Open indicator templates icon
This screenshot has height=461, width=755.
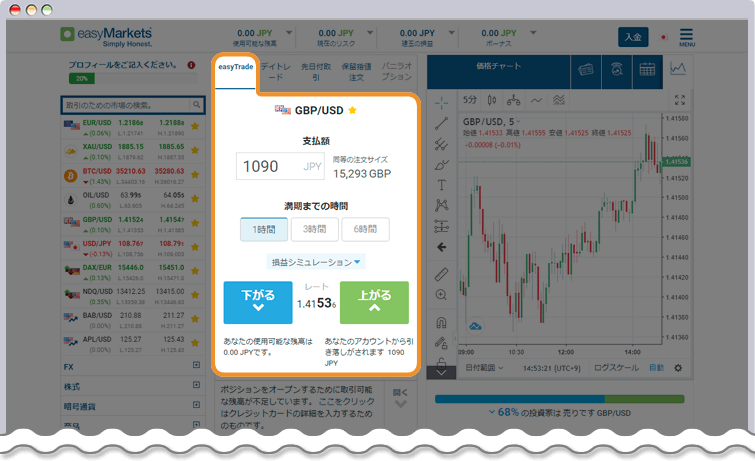559,100
